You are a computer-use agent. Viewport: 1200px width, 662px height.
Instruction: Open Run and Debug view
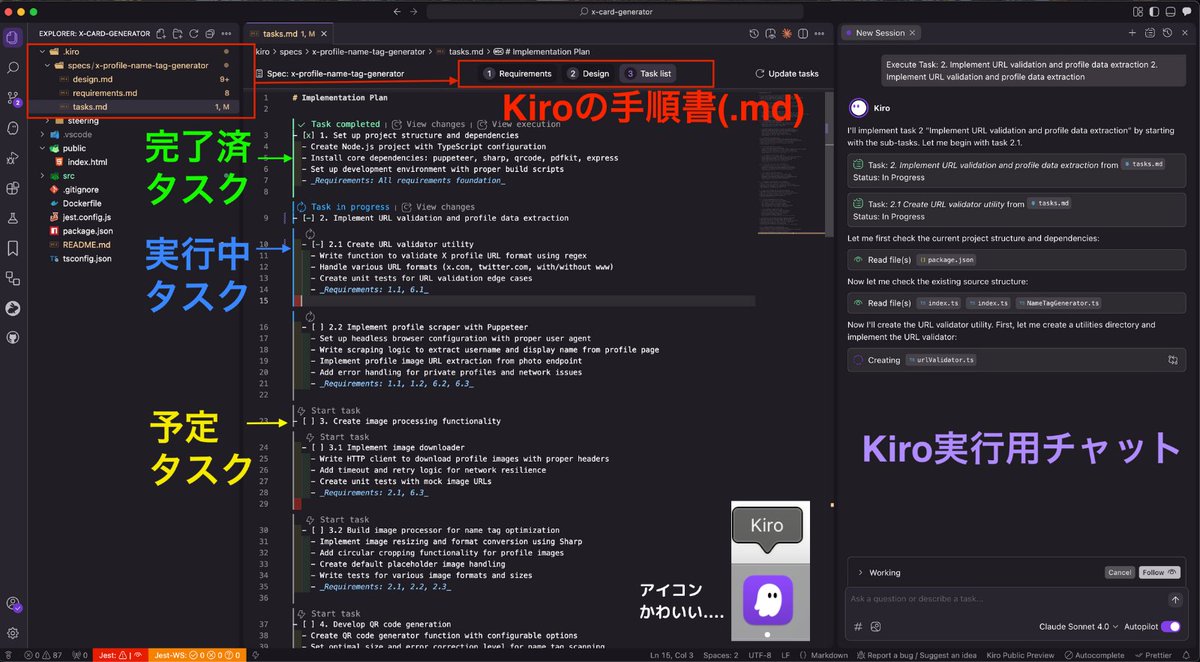coord(12,158)
